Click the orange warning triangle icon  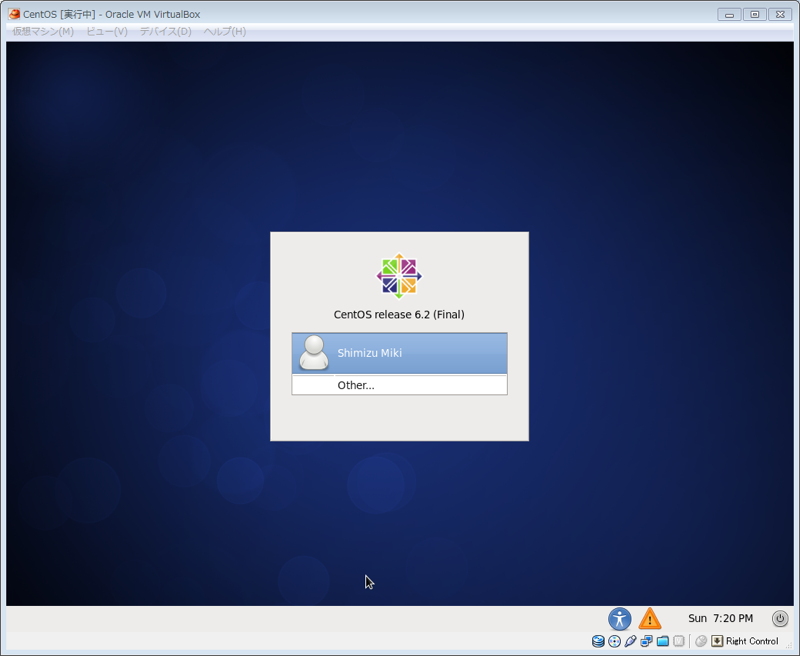click(649, 619)
